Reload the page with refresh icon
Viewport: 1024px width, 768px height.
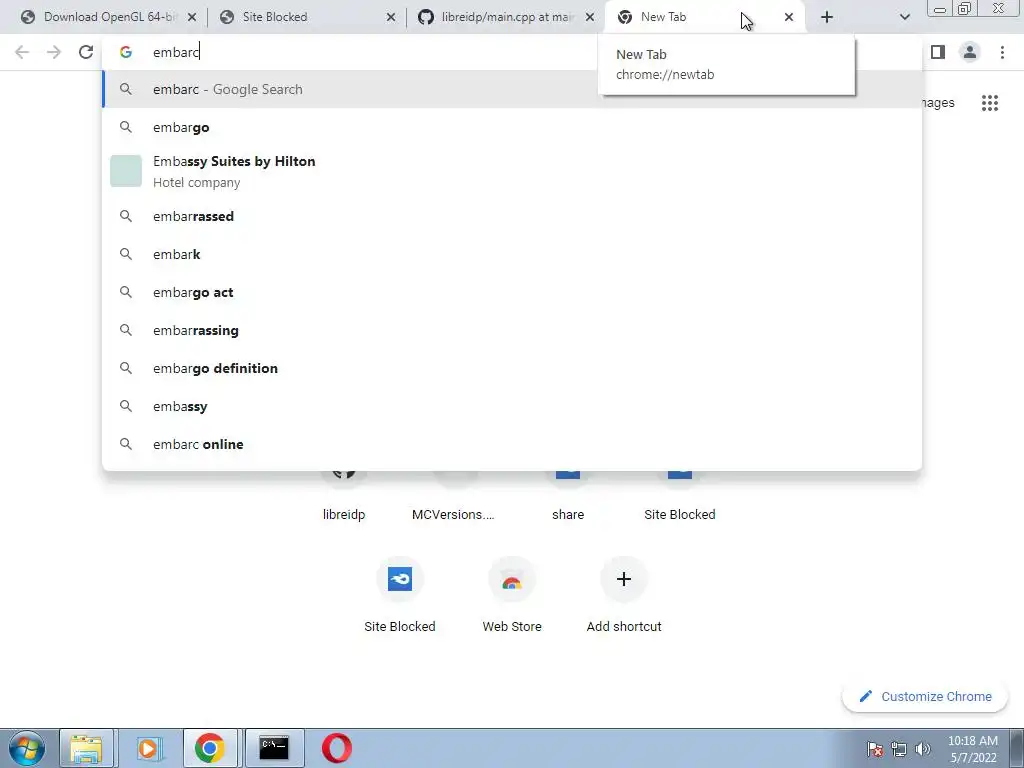tap(86, 52)
